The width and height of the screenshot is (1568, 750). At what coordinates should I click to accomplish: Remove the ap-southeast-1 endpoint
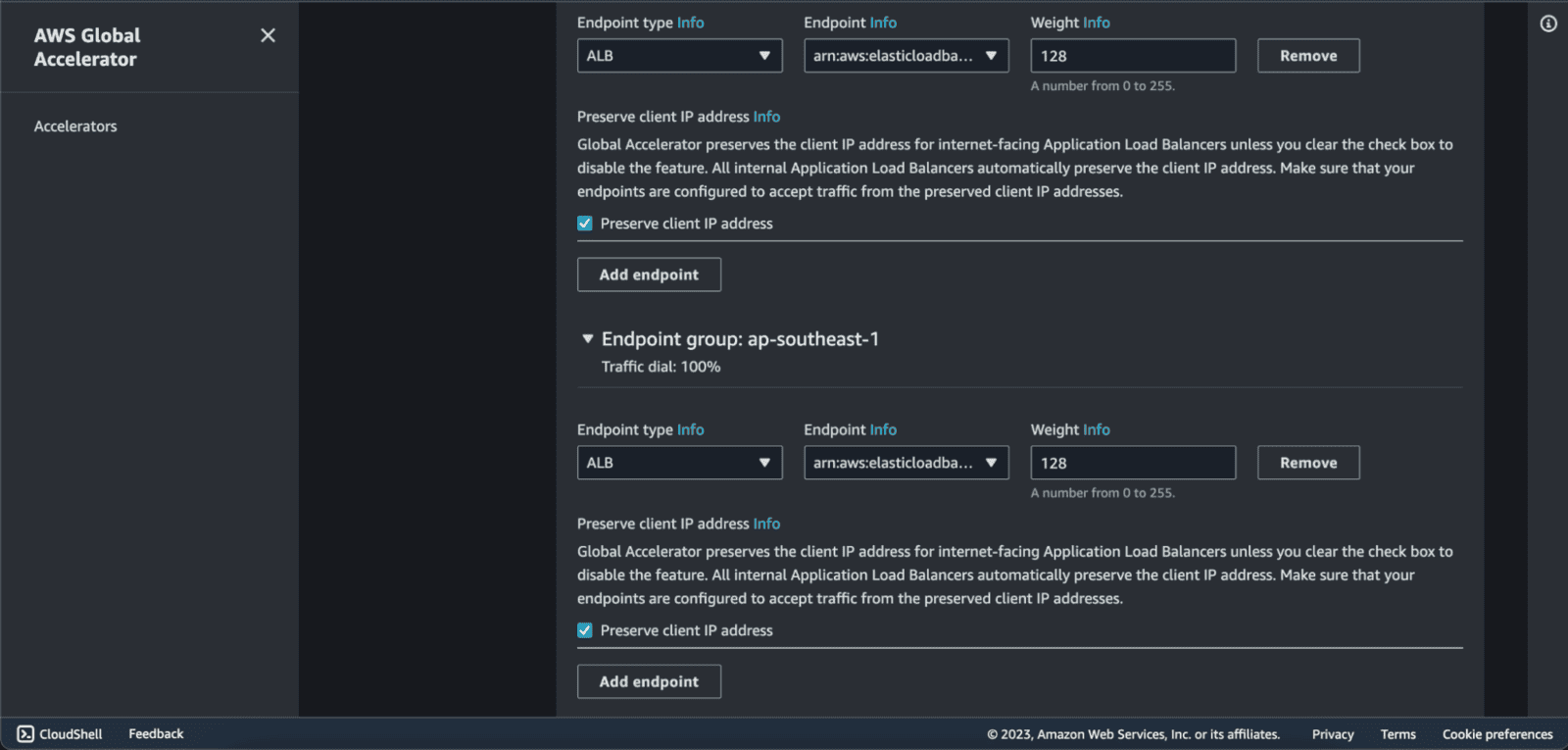coord(1307,463)
